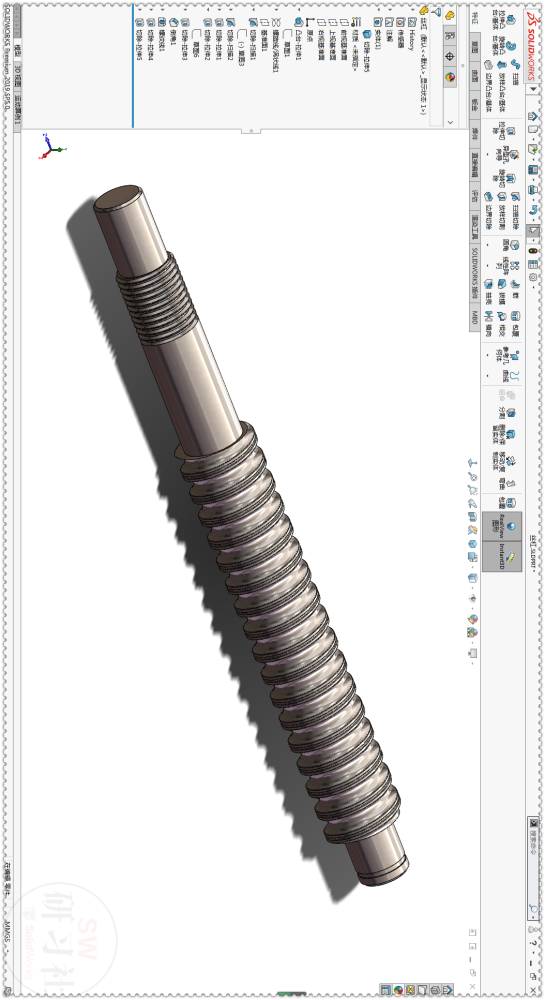Image resolution: width=545 pixels, height=1000 pixels.
Task: Switch to the 评估 ribbon tab
Action: [475, 195]
